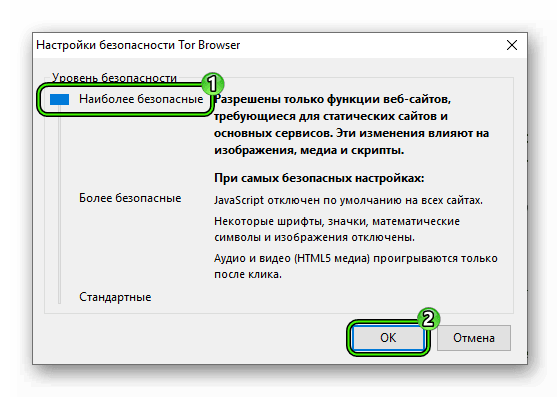Click the blue security level slider handle

pyautogui.click(x=59, y=100)
